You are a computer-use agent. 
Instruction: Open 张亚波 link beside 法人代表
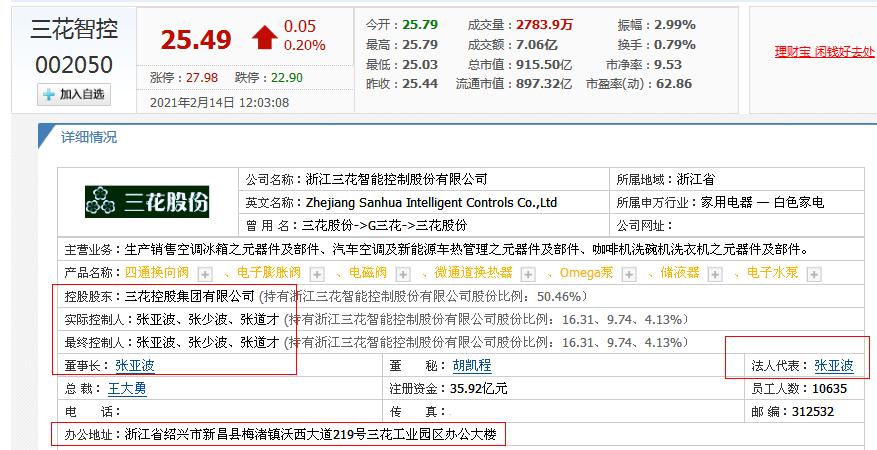click(x=834, y=366)
